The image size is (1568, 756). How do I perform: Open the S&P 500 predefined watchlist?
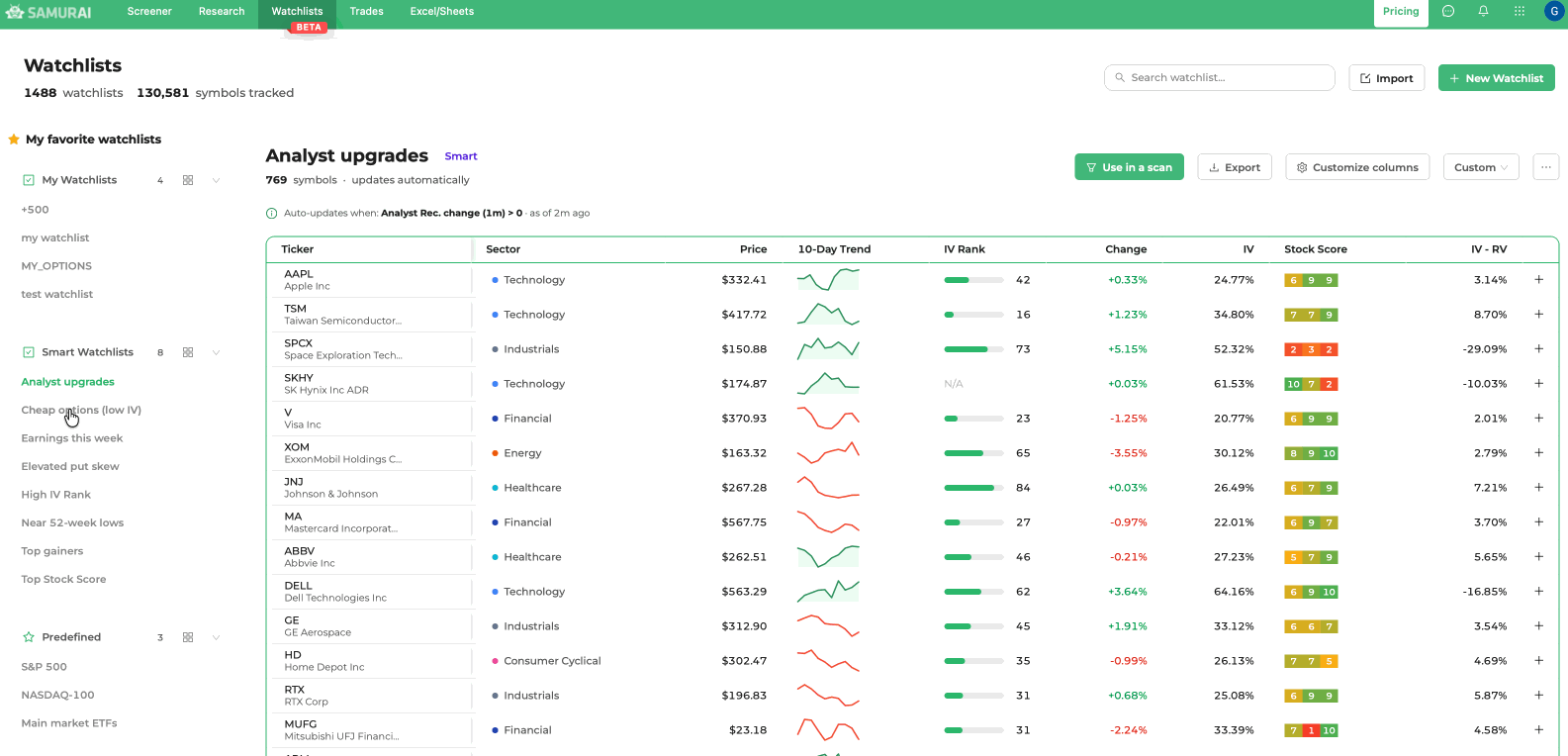(x=45, y=667)
